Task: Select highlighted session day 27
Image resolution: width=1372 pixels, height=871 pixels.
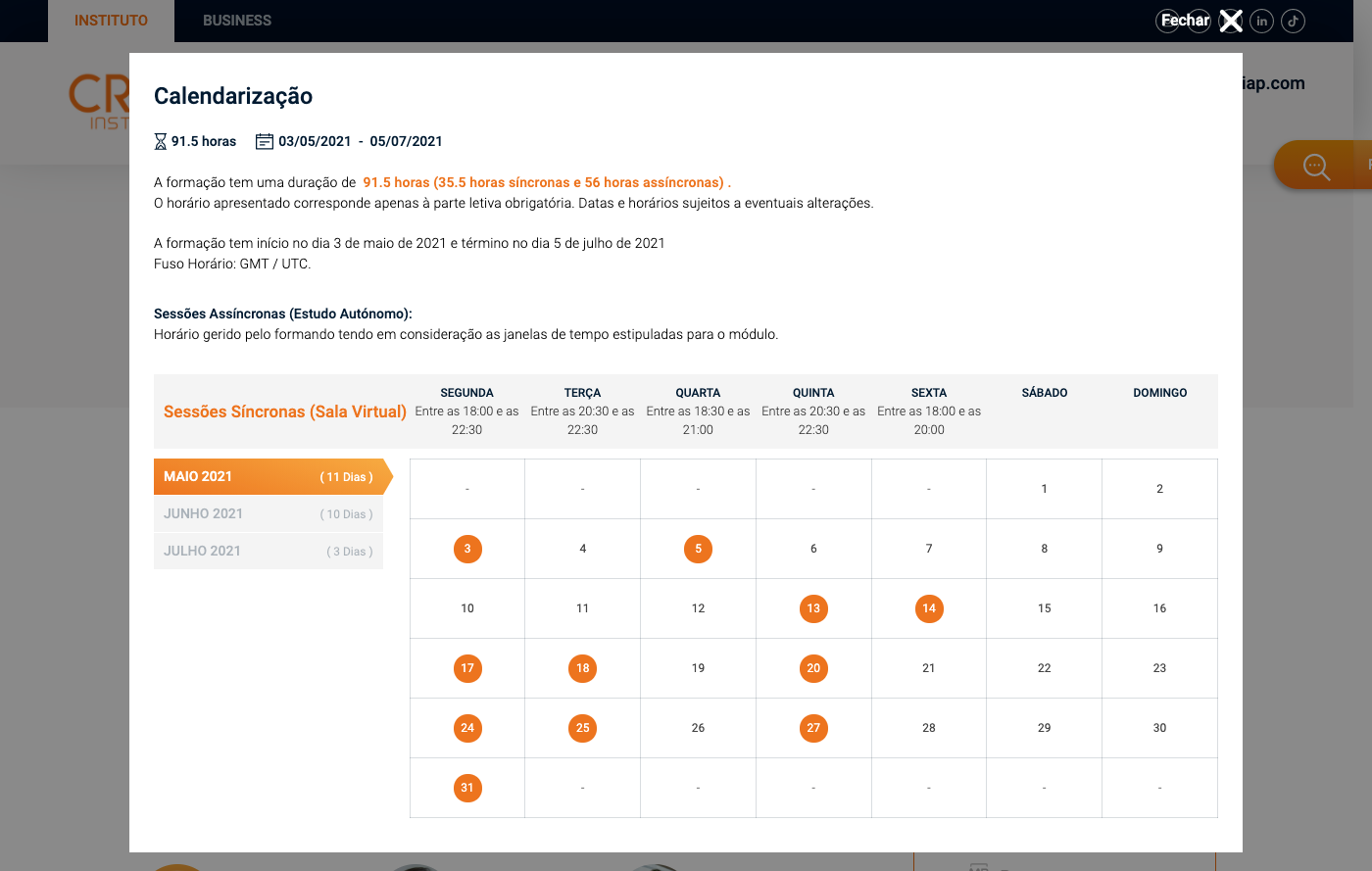Action: coord(813,728)
